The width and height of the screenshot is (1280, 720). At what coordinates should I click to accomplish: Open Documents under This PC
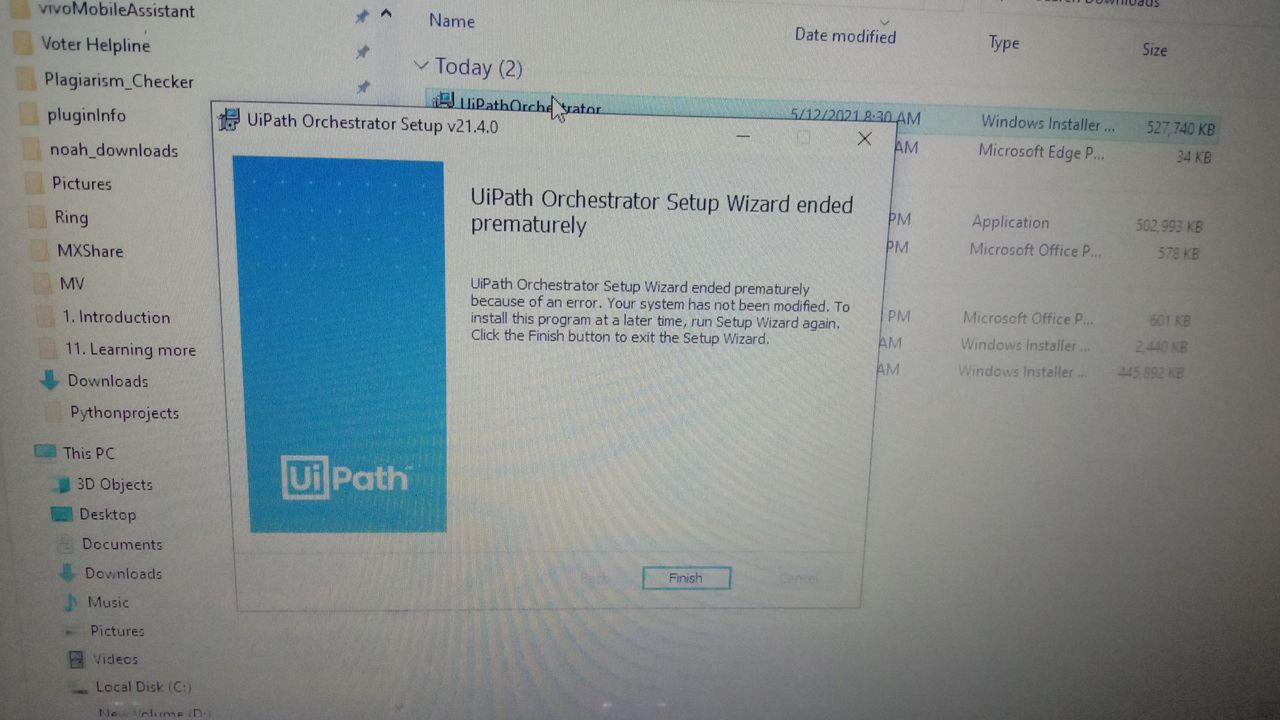(x=122, y=544)
